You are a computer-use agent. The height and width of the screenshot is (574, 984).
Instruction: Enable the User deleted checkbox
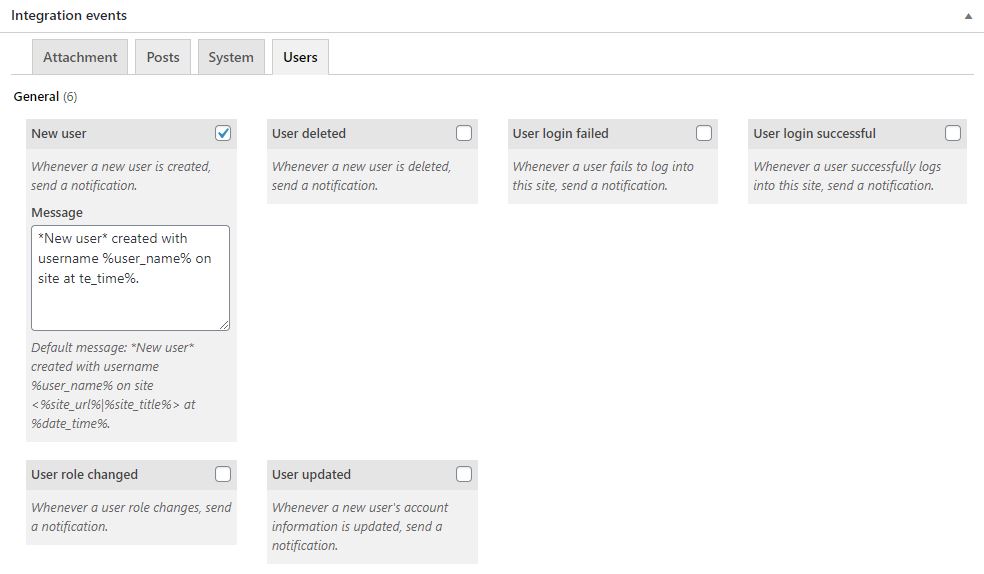coord(464,133)
